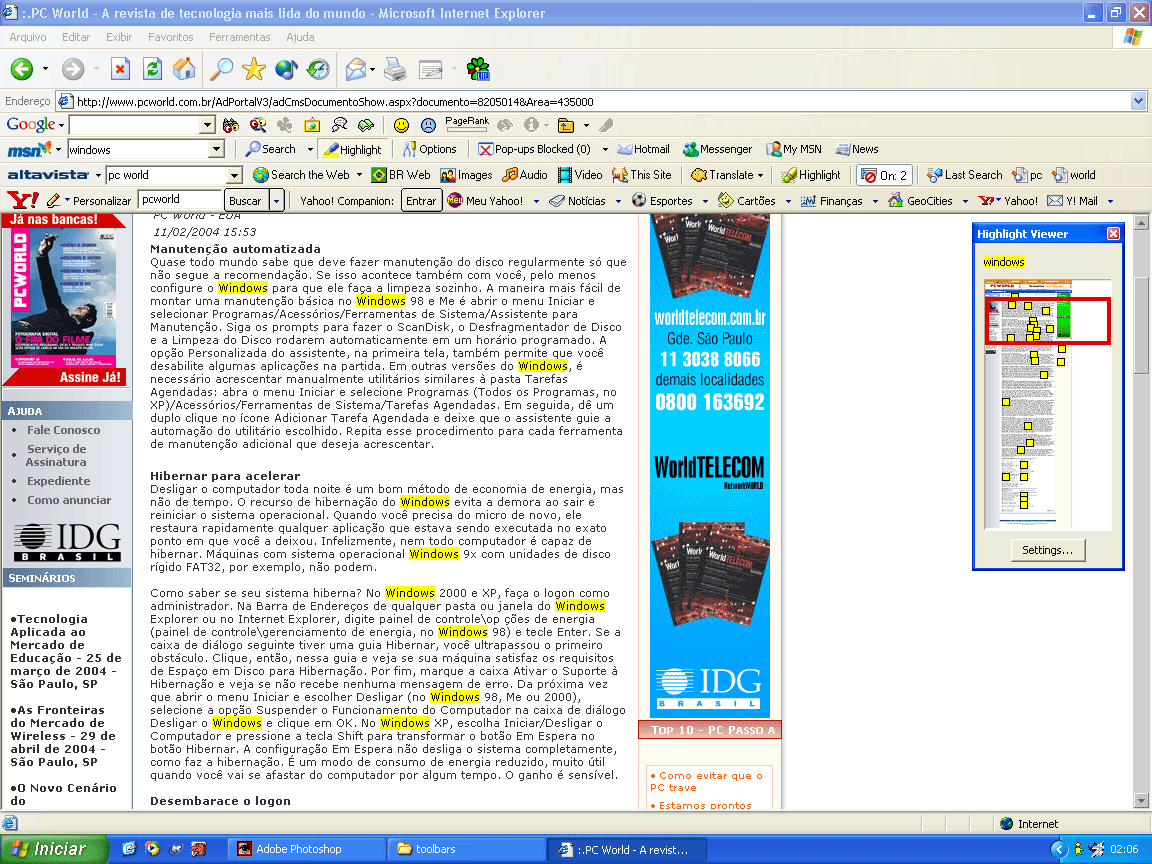1152x864 pixels.
Task: Open the Favorites star panel
Action: (253, 69)
